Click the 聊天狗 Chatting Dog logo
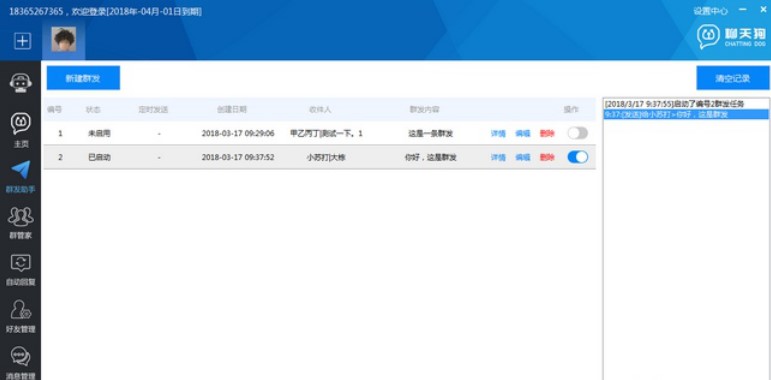The width and height of the screenshot is (771, 380). click(x=731, y=37)
